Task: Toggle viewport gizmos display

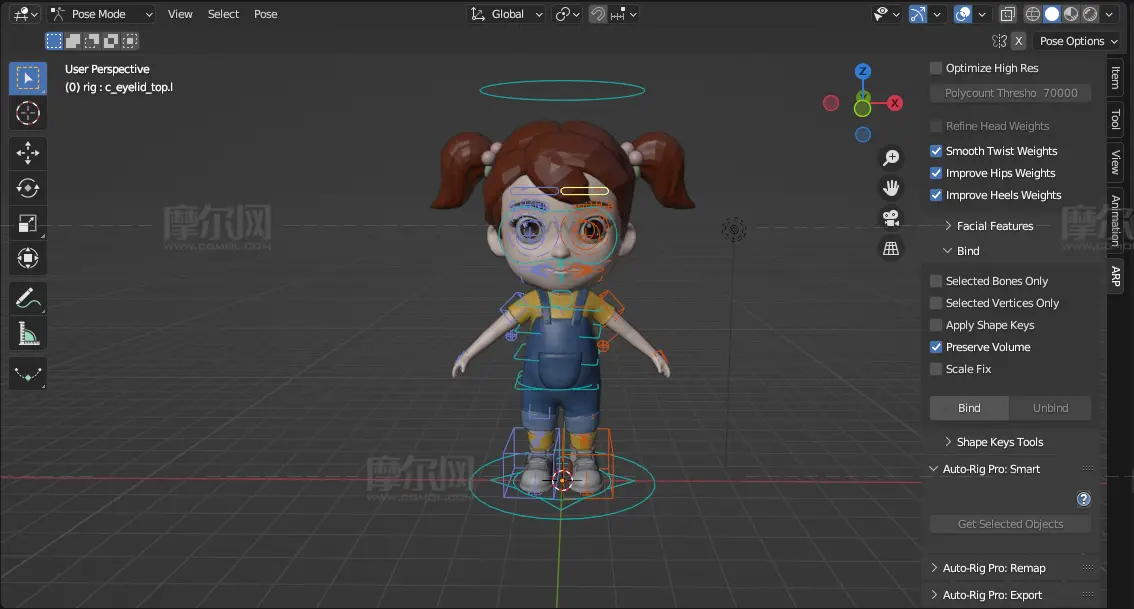Action: (x=917, y=14)
